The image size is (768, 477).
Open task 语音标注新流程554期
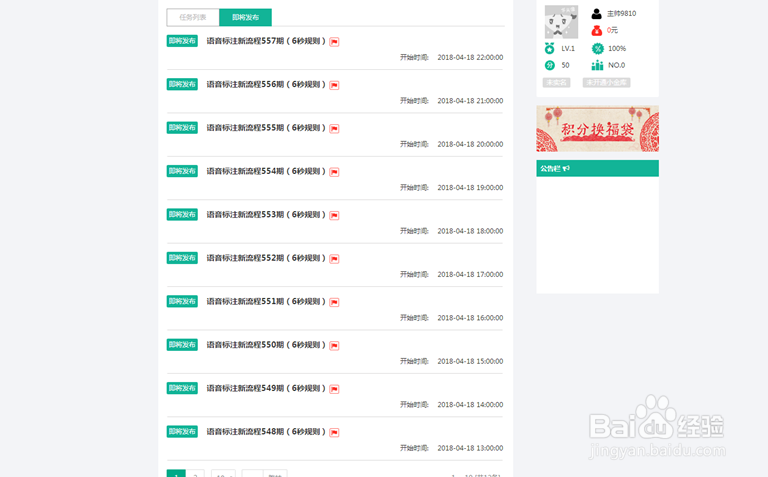(266, 171)
